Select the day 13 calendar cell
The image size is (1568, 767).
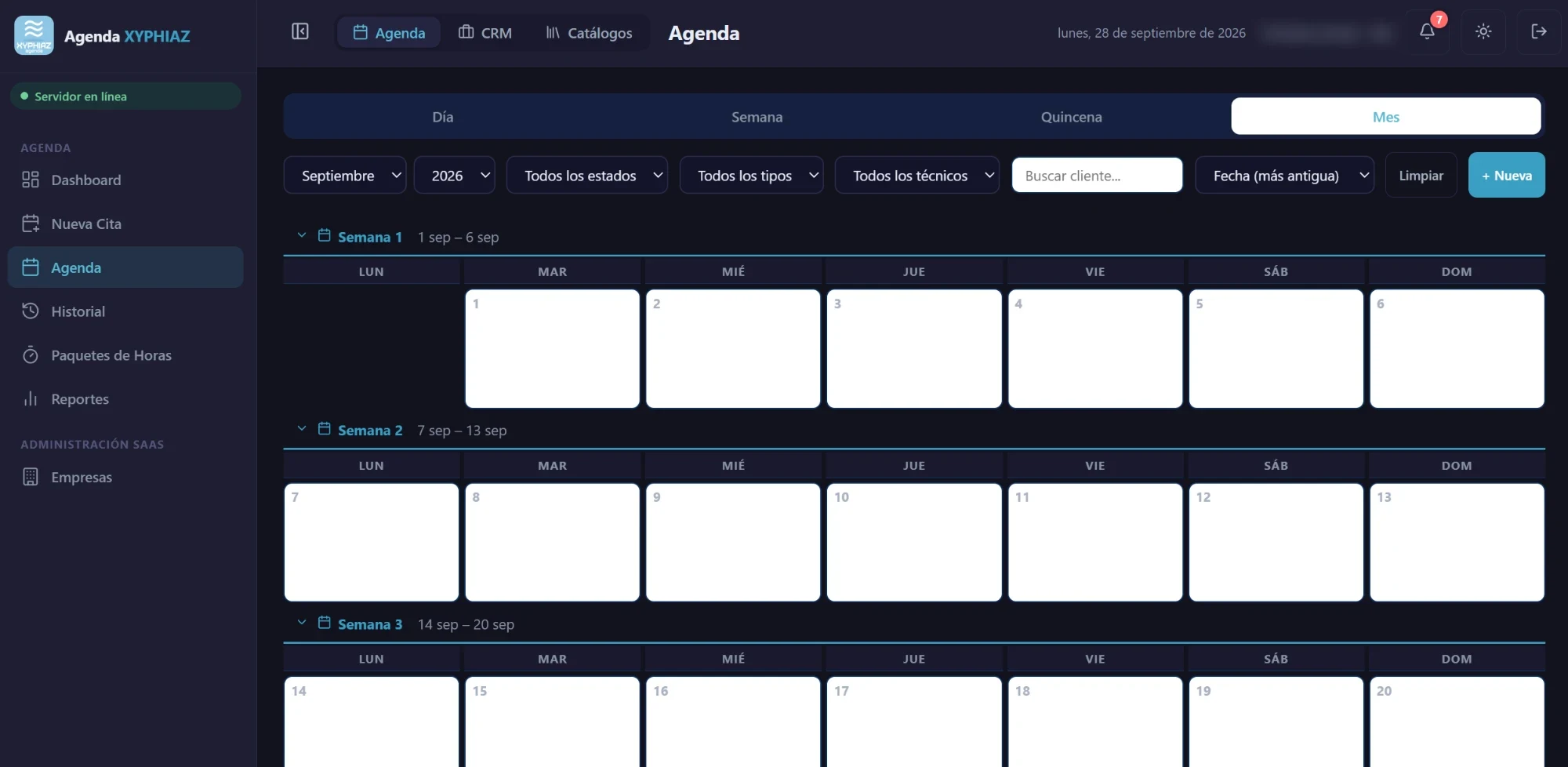pyautogui.click(x=1457, y=542)
